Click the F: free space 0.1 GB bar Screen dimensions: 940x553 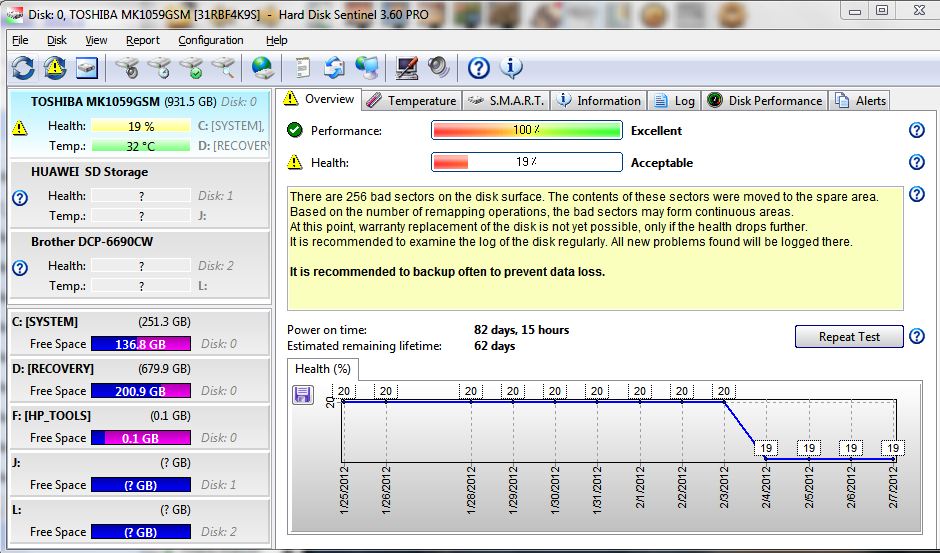pyautogui.click(x=141, y=438)
